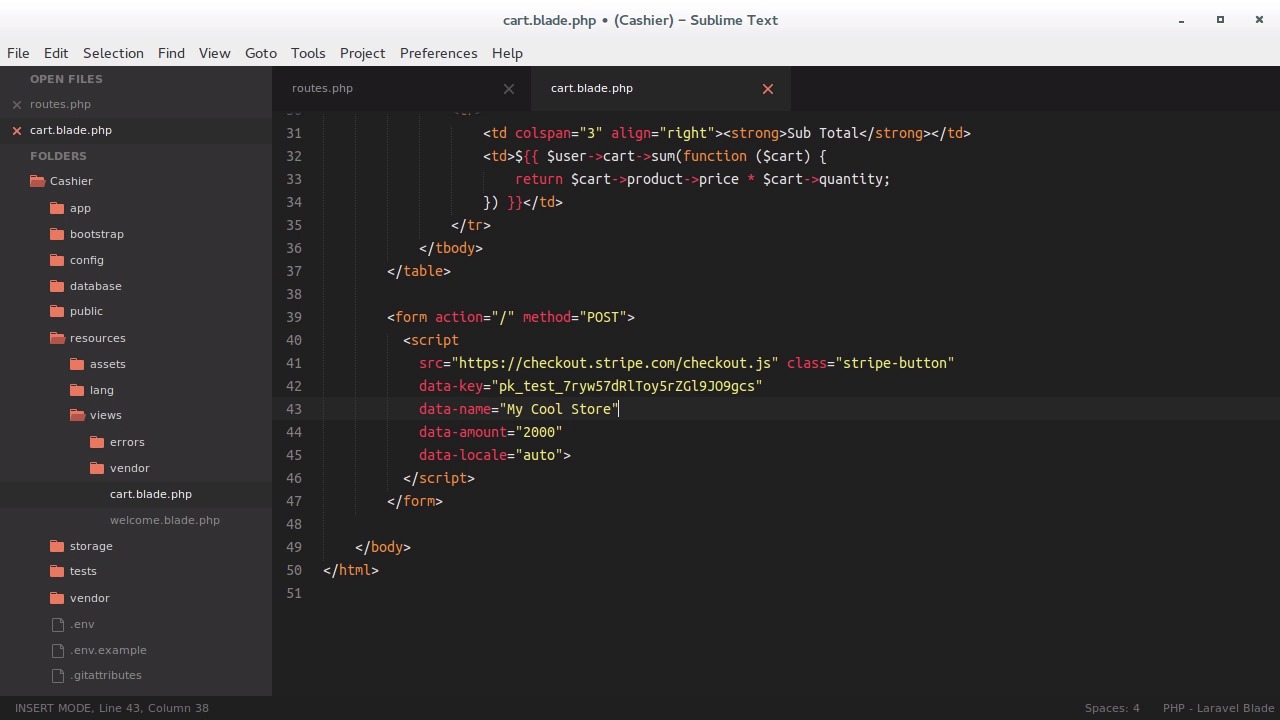1280x720 pixels.
Task: Collapse the views folder
Action: coord(106,415)
